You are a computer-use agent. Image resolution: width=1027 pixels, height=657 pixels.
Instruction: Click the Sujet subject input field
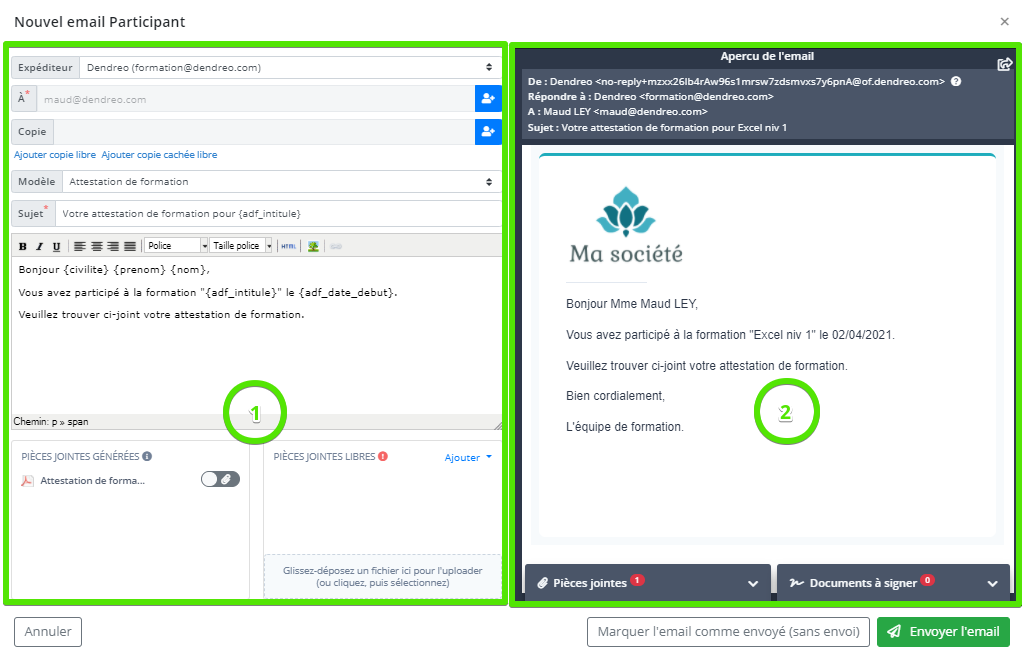[x=278, y=214]
